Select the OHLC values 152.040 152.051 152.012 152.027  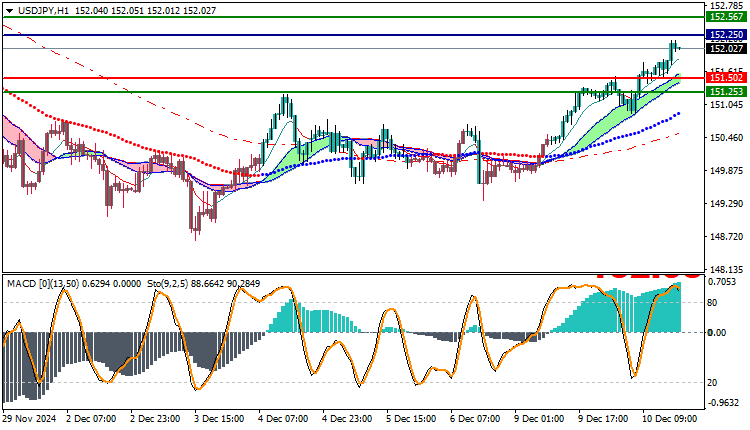tap(145, 11)
